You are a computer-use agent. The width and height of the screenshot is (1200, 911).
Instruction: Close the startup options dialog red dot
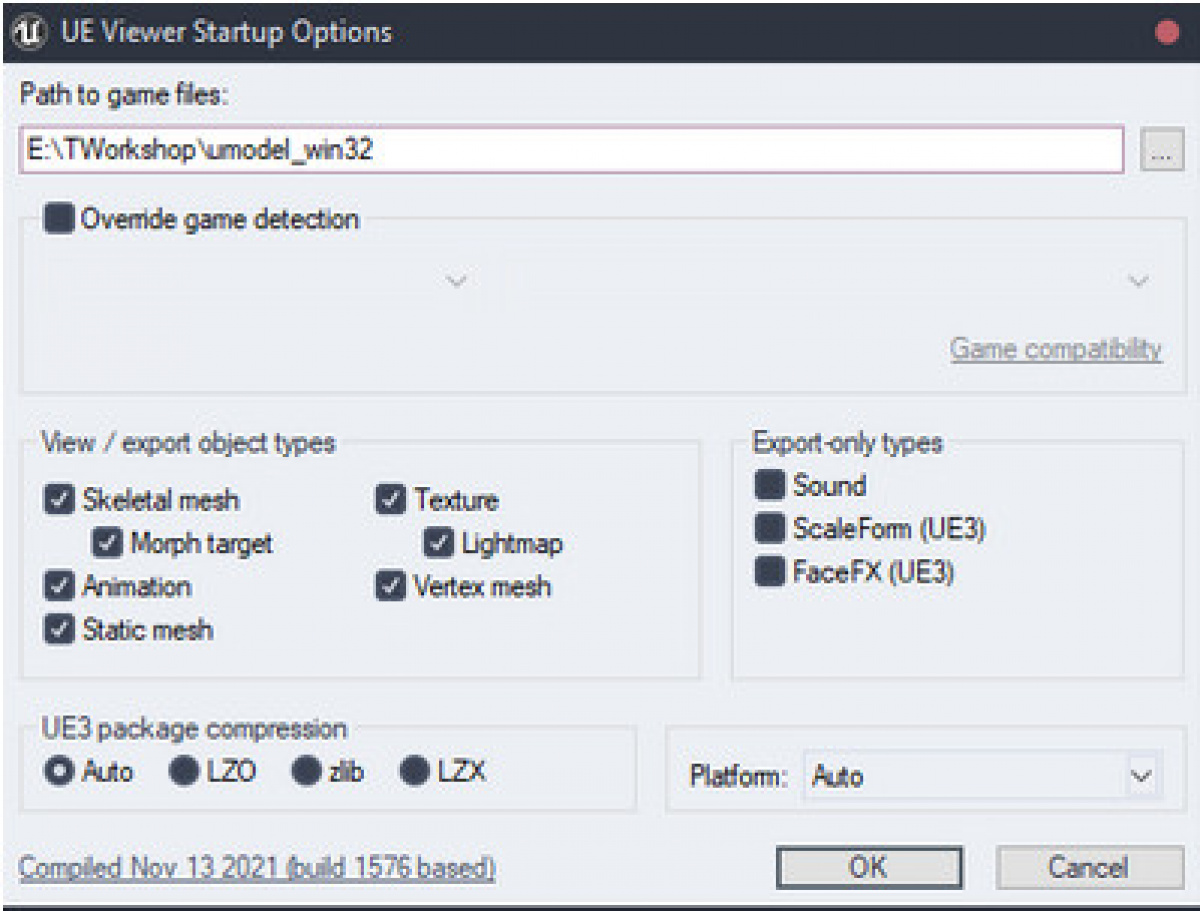tap(1167, 32)
